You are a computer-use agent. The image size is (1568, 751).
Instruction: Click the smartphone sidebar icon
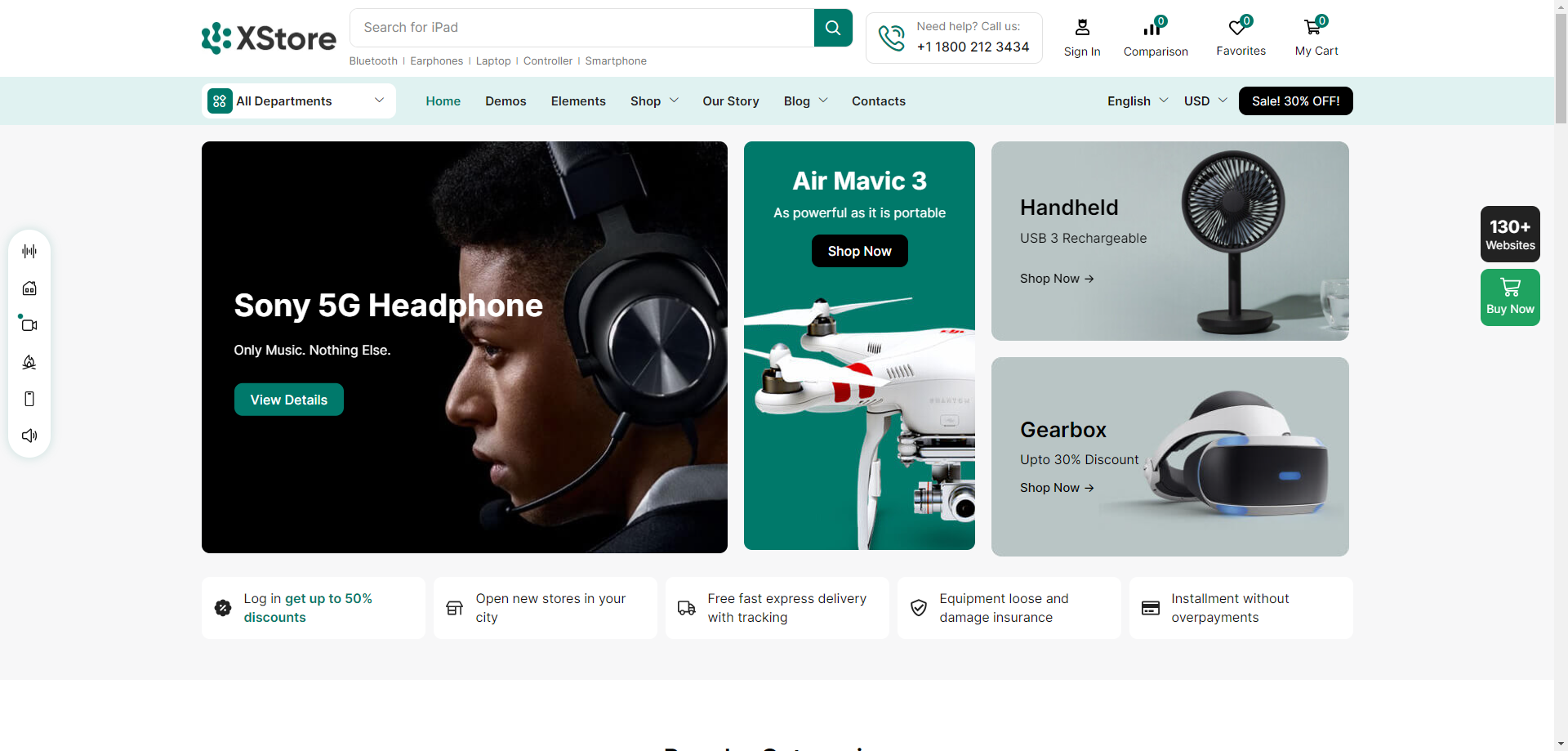click(29, 399)
